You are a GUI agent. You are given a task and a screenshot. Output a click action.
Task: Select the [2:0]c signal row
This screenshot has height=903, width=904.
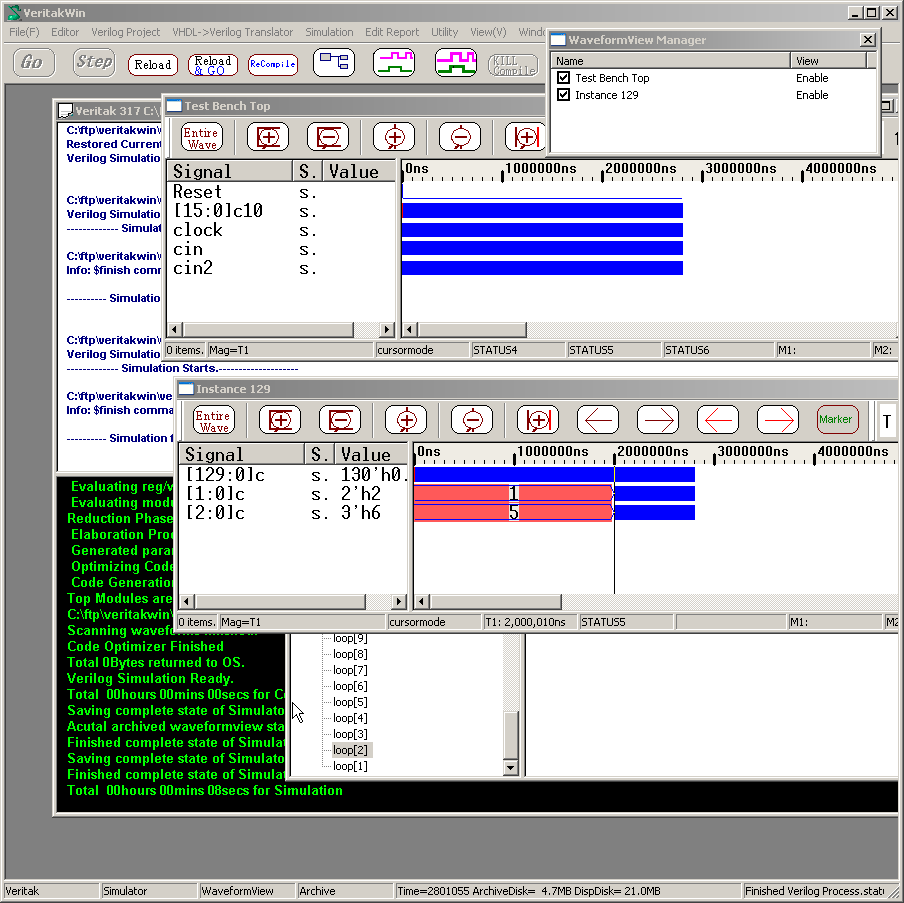pyautogui.click(x=293, y=513)
